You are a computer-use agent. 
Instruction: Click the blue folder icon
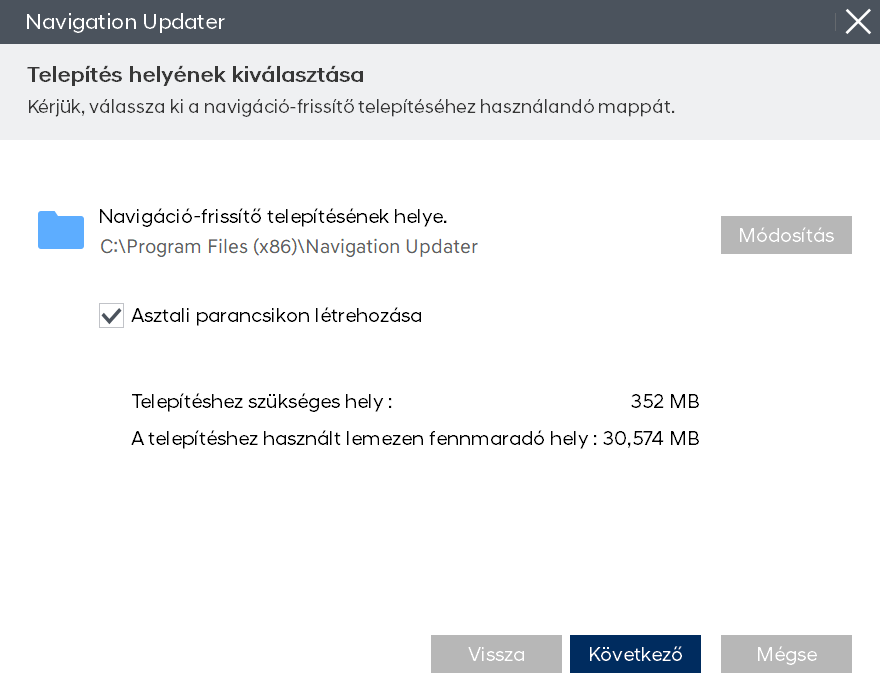pyautogui.click(x=61, y=231)
